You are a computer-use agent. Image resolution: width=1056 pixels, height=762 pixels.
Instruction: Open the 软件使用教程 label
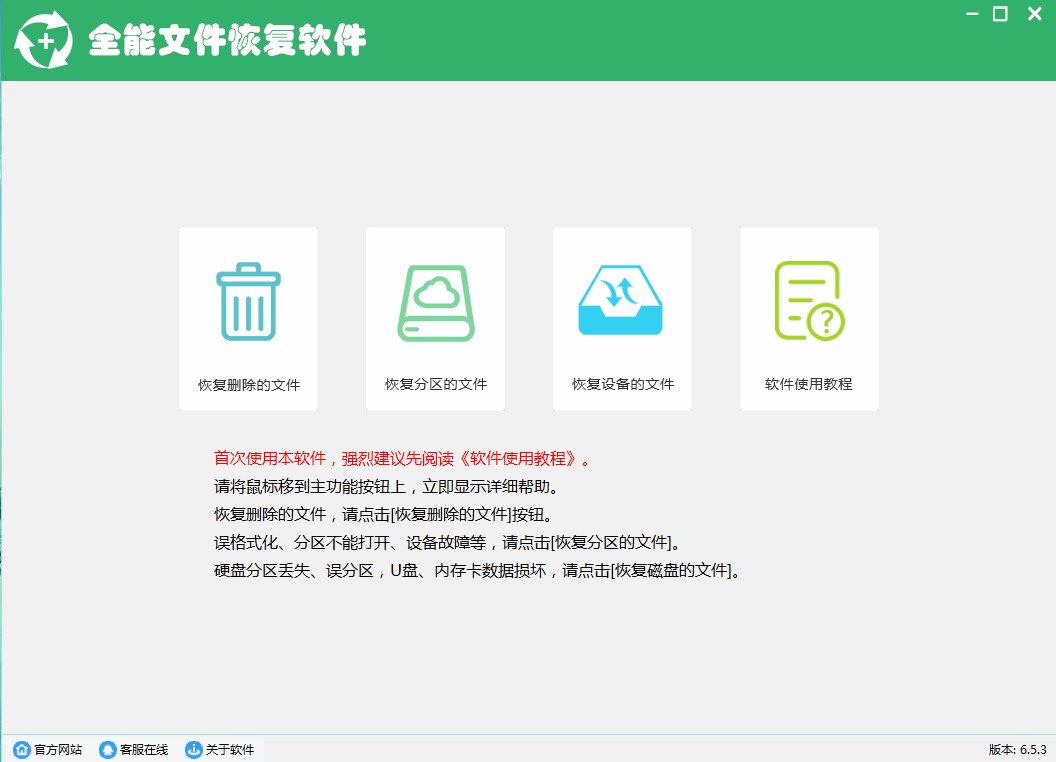[x=809, y=384]
